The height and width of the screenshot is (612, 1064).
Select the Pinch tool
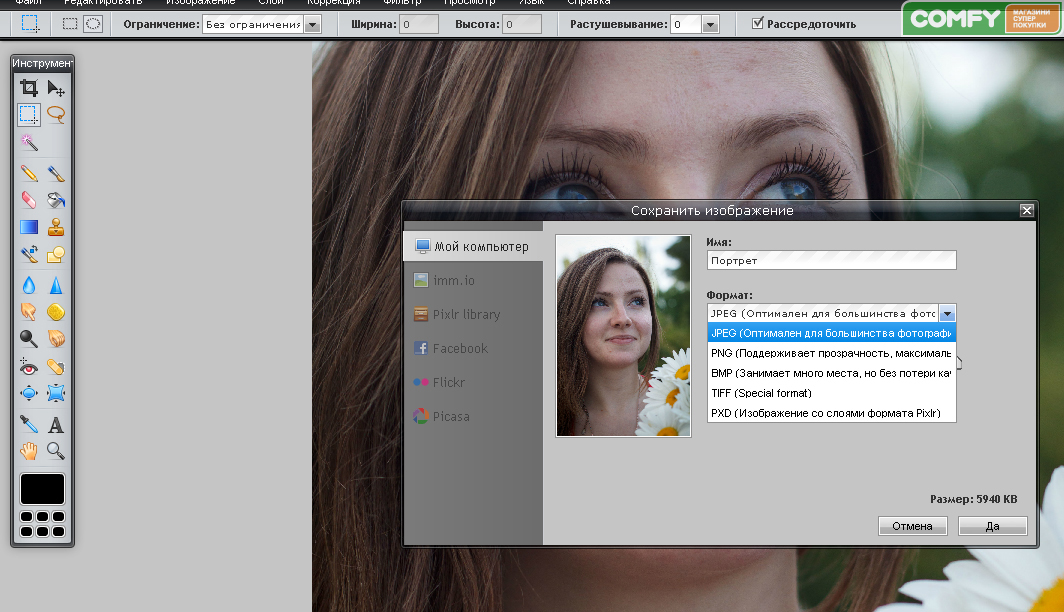[x=56, y=393]
